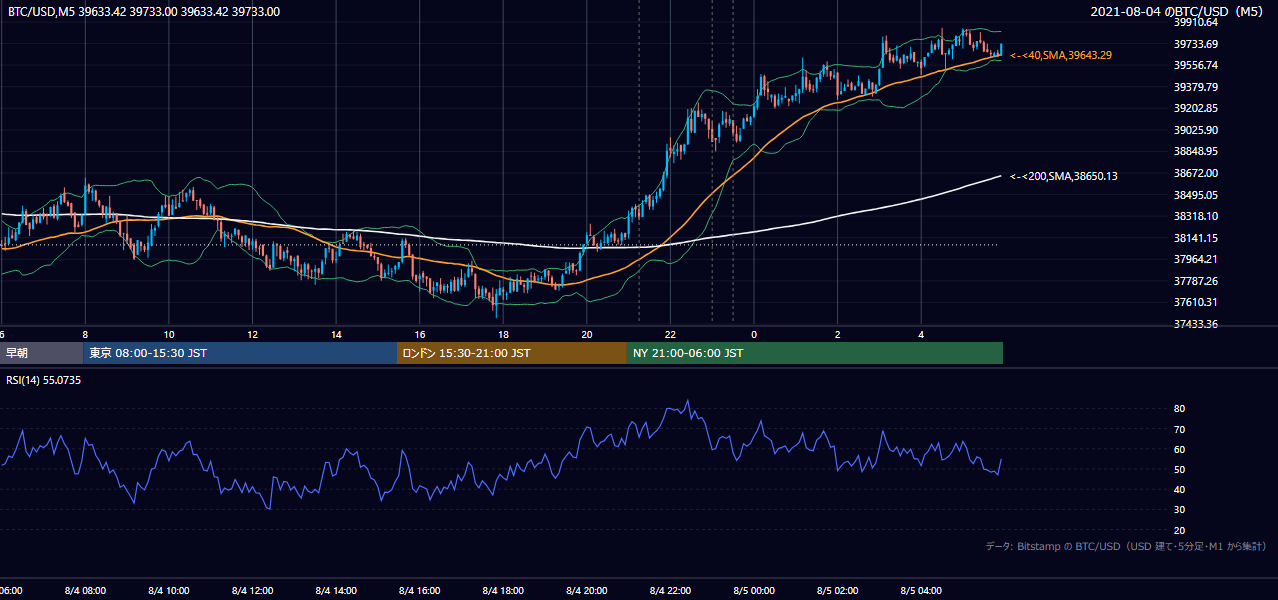Click the RSI(14) 55.0735 indicator label
The width and height of the screenshot is (1278, 600).
coord(46,381)
